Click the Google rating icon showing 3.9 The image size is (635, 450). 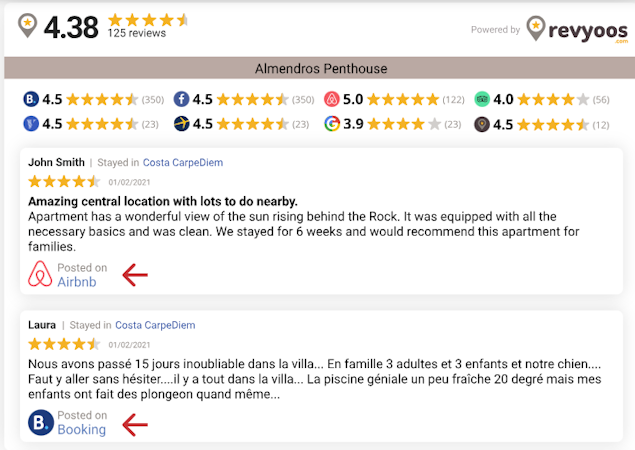coord(331,124)
